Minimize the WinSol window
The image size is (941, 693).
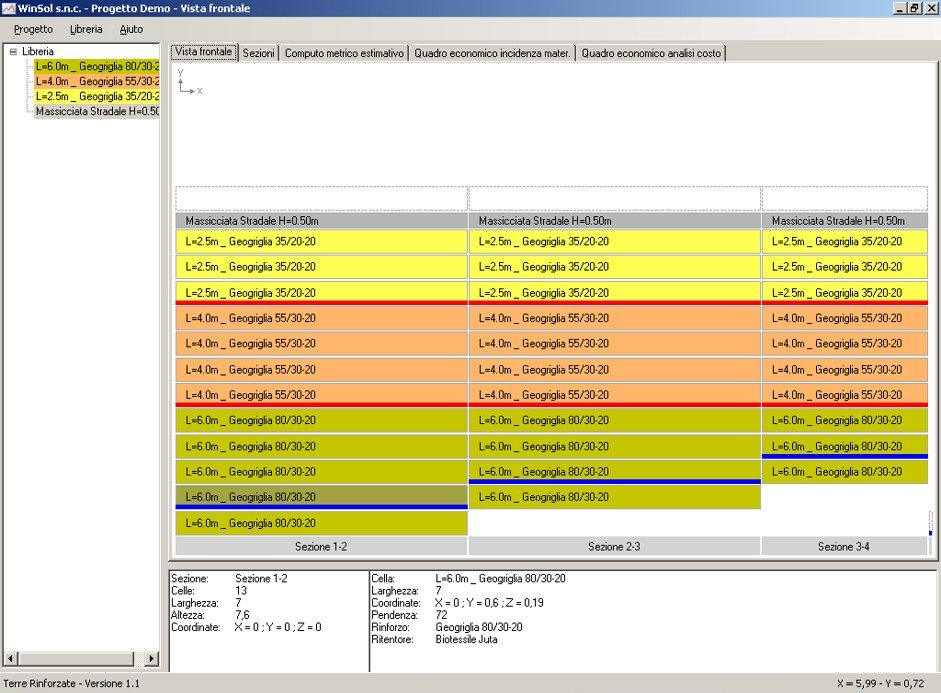(x=900, y=8)
